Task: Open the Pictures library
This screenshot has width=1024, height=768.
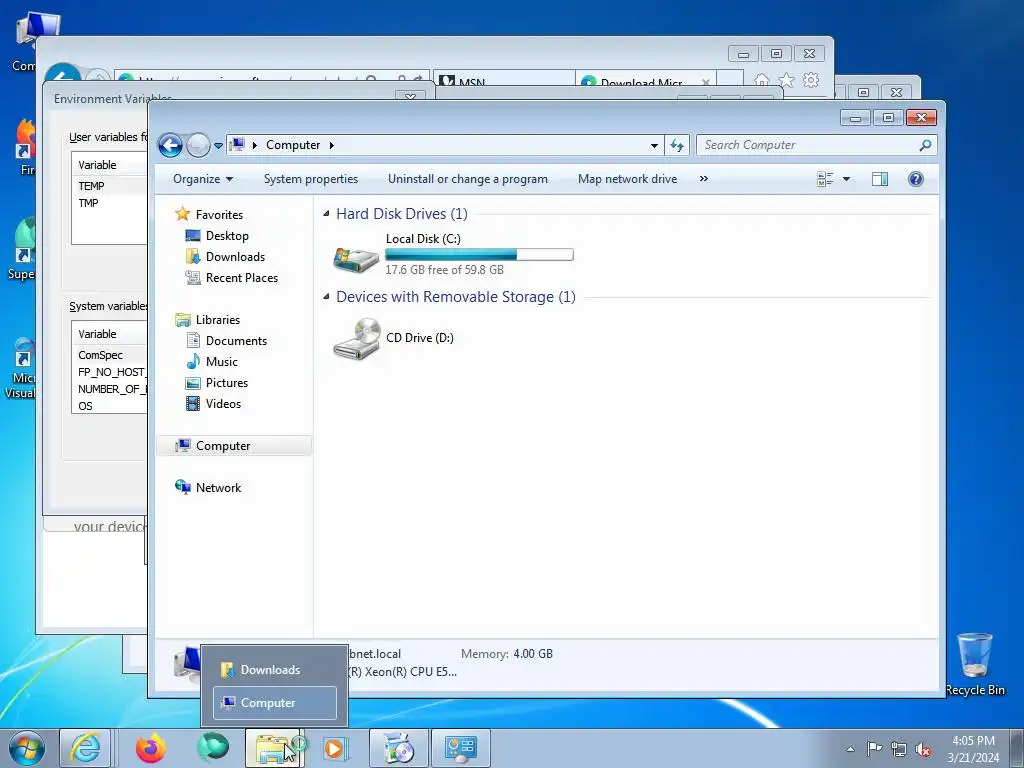Action: [227, 383]
